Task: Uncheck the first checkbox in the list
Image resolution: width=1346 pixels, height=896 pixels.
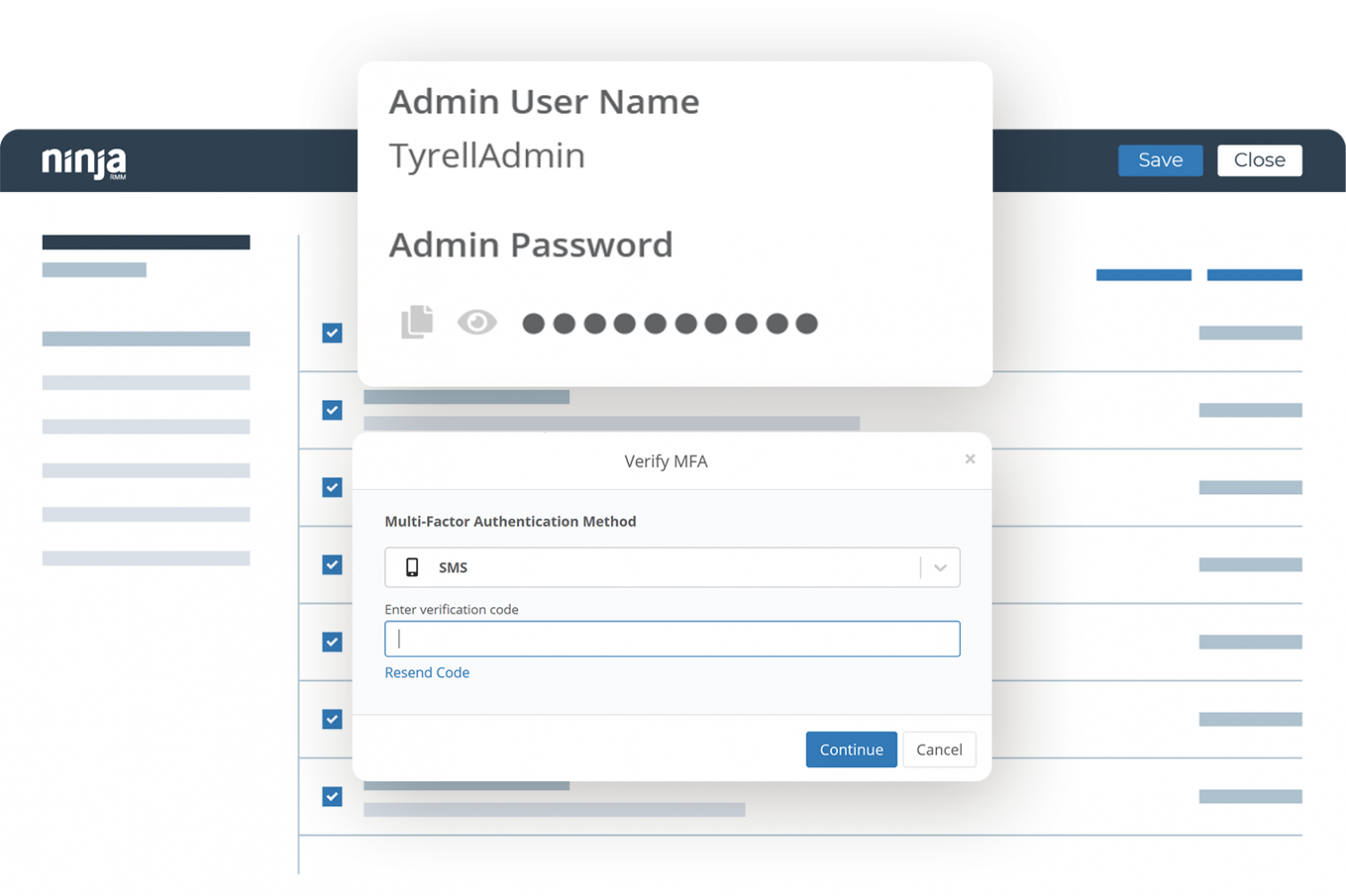Action: [x=332, y=333]
